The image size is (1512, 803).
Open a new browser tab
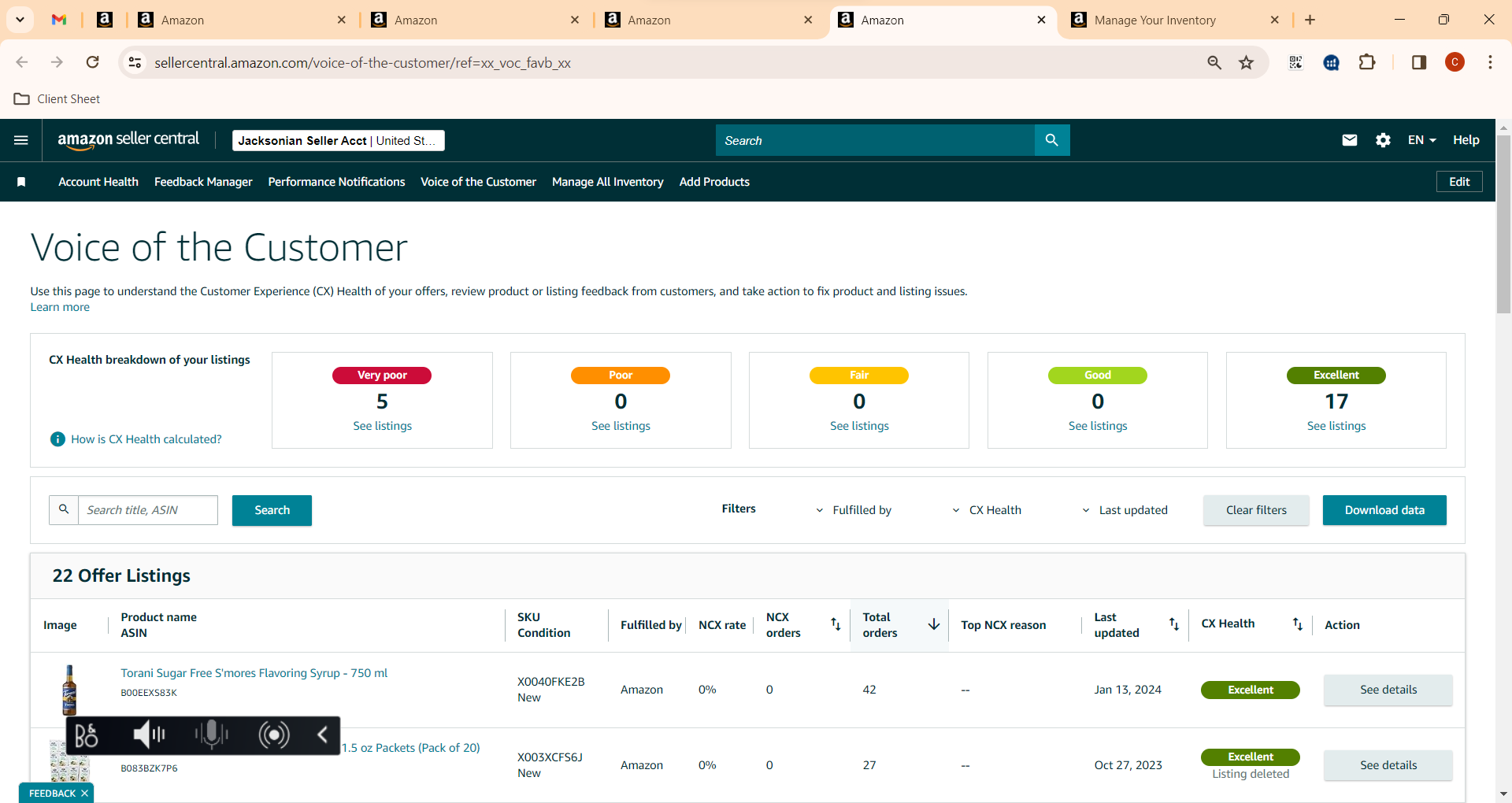point(1310,20)
